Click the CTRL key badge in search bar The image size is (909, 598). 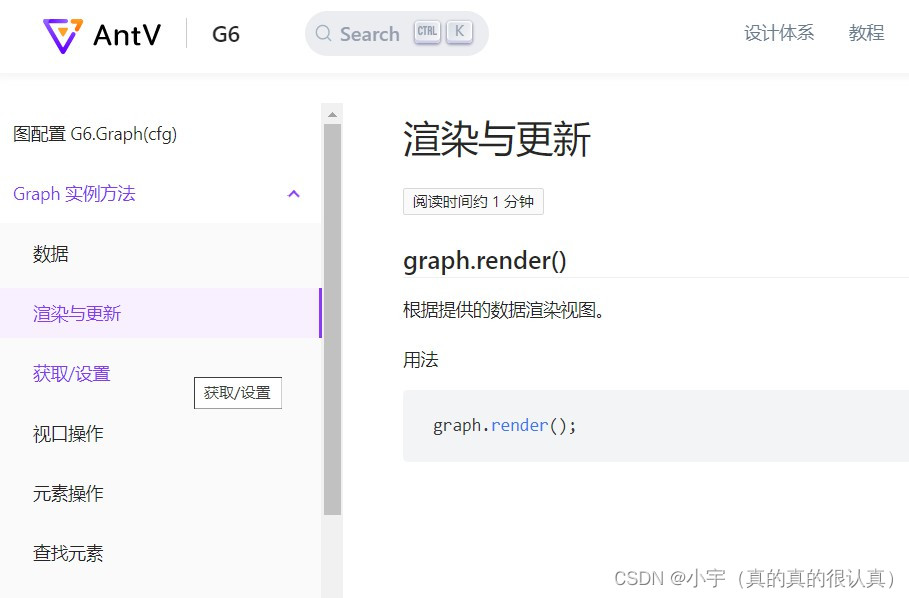427,31
